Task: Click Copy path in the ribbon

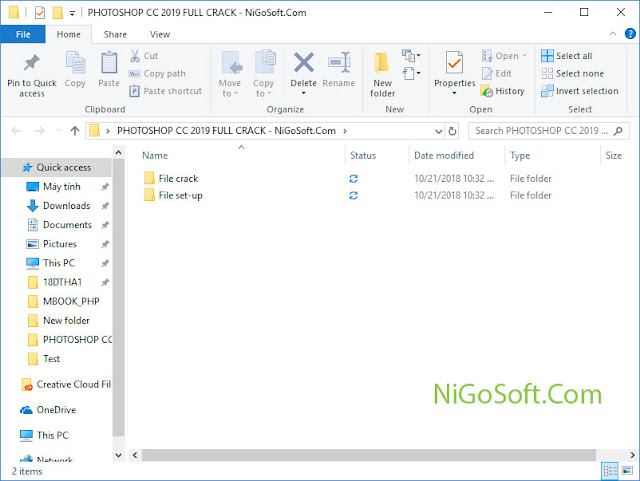Action: click(x=157, y=73)
